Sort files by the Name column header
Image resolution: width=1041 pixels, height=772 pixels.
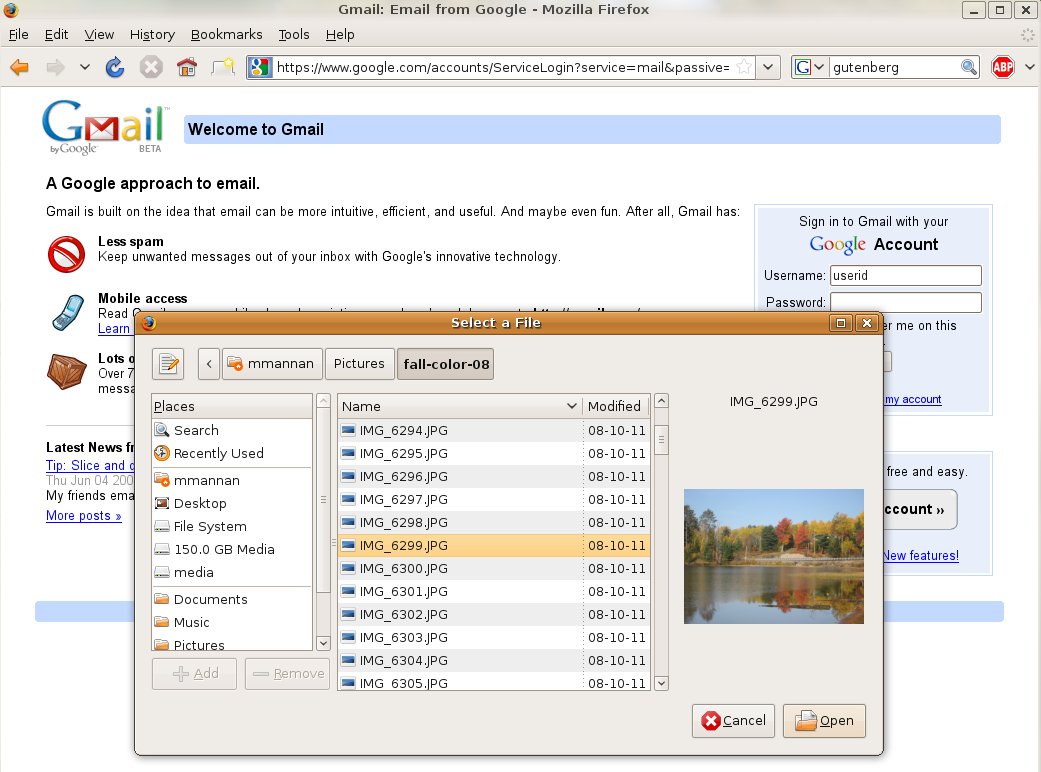click(459, 406)
